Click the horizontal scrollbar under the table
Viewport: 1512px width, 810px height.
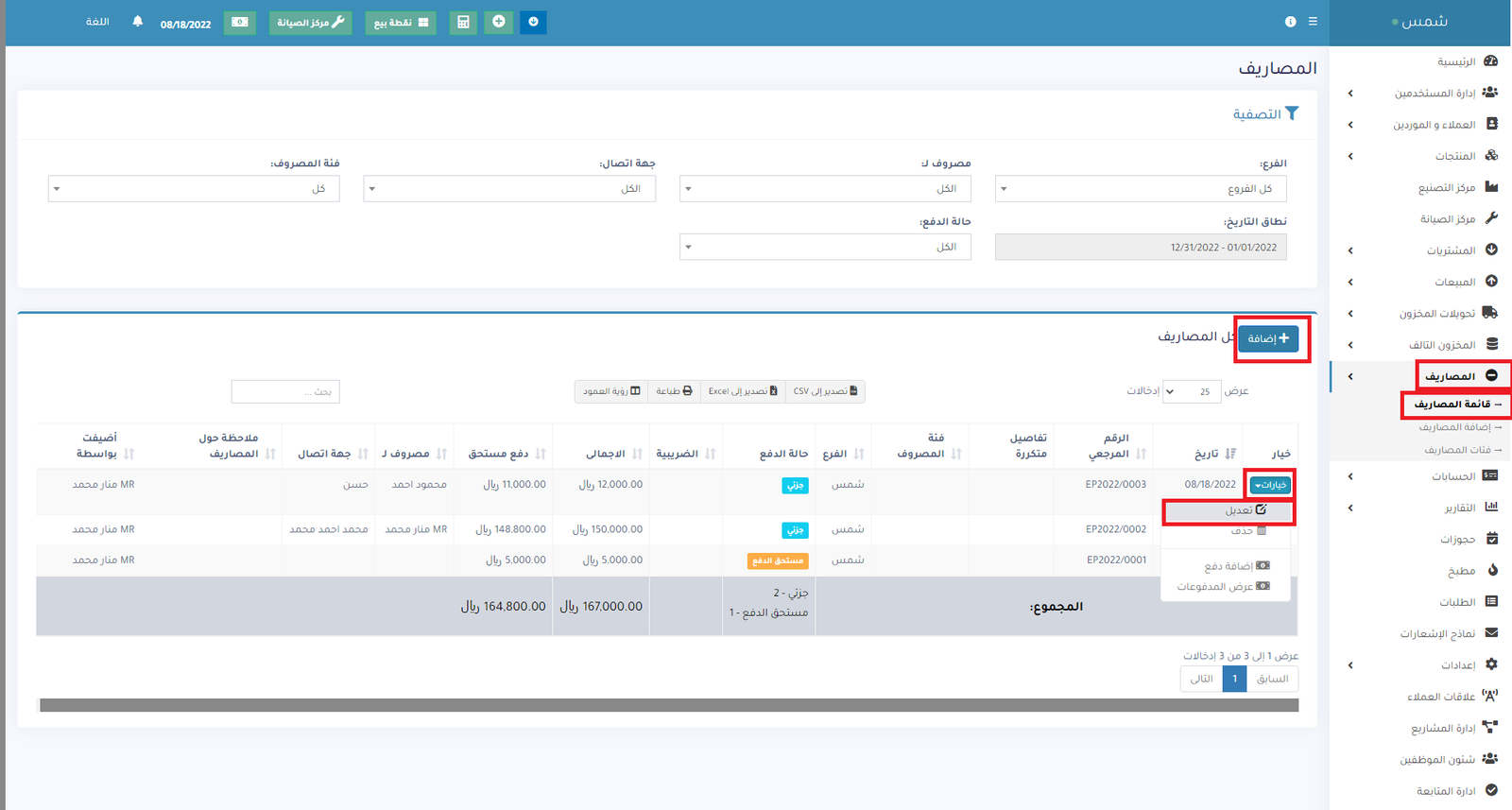tap(668, 705)
